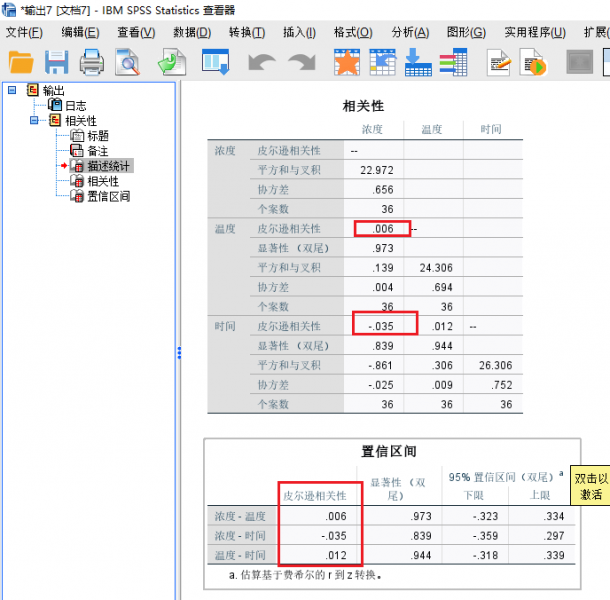
Task: Click the pane splitter dotted handle
Action: point(179,353)
